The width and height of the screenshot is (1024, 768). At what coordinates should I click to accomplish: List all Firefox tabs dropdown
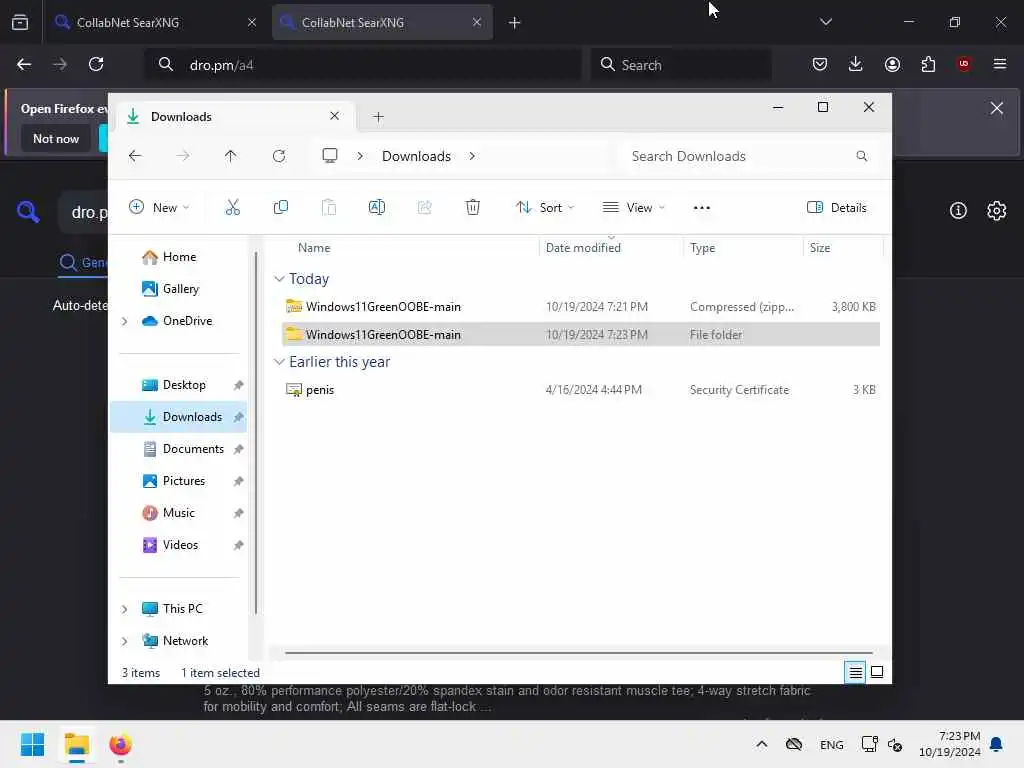[826, 22]
